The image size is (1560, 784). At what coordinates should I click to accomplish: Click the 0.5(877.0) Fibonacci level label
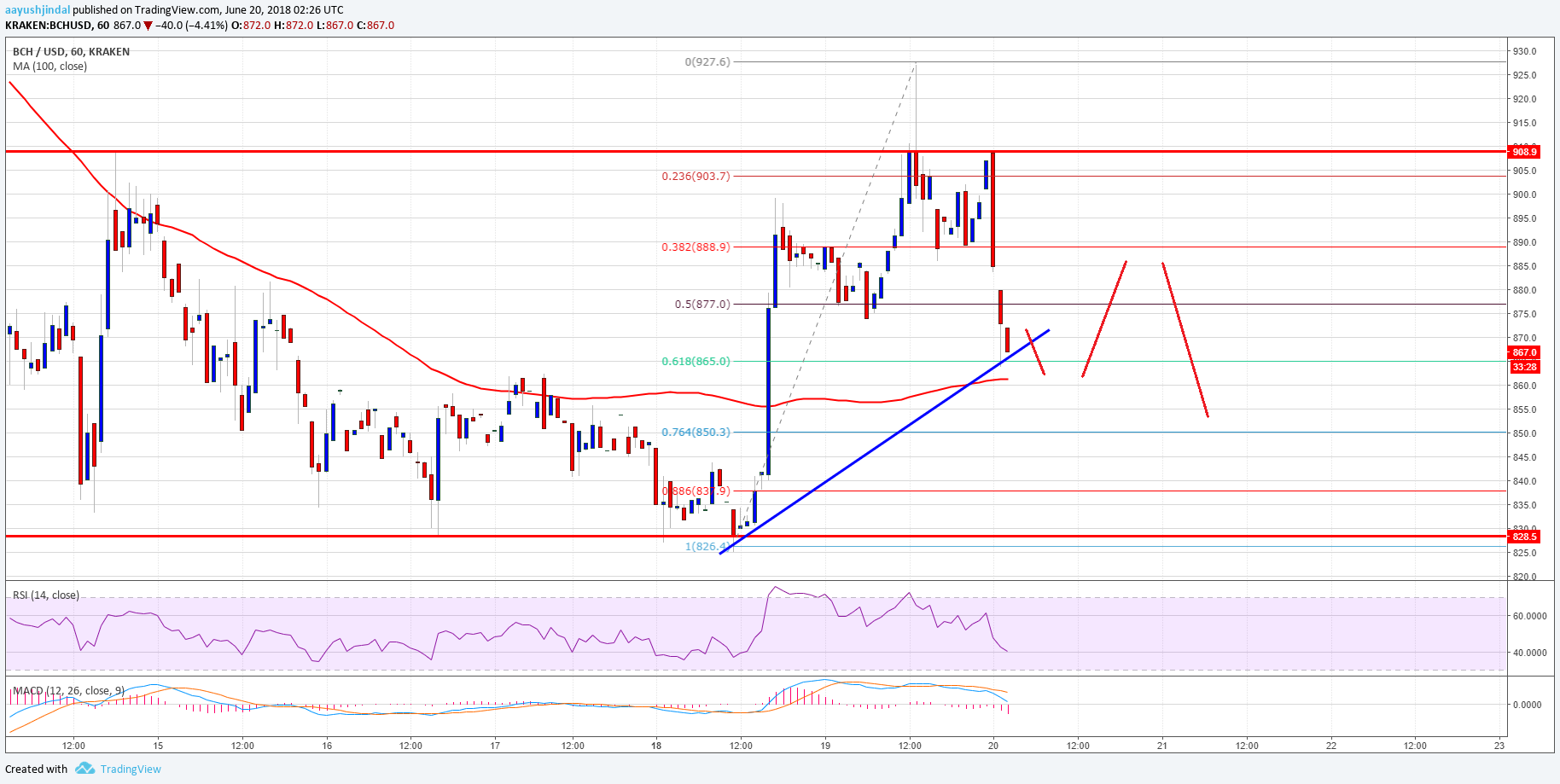pyautogui.click(x=702, y=304)
